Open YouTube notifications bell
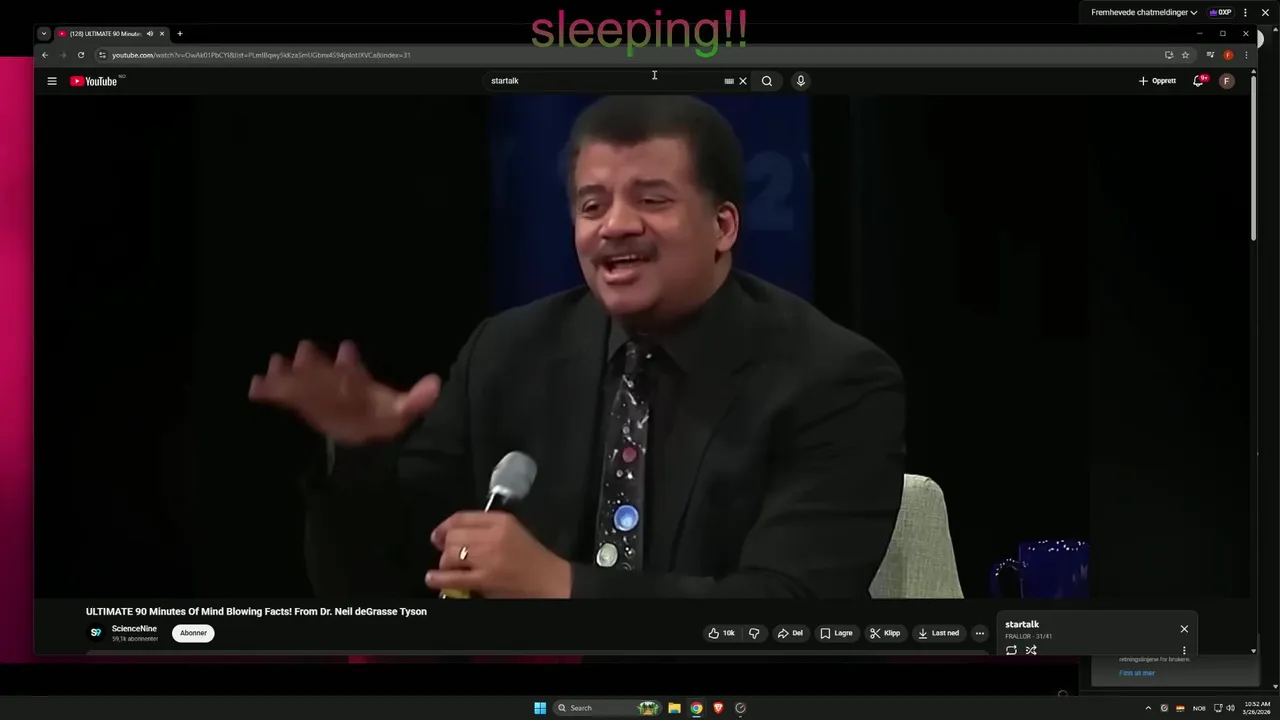The height and width of the screenshot is (720, 1280). click(x=1199, y=81)
